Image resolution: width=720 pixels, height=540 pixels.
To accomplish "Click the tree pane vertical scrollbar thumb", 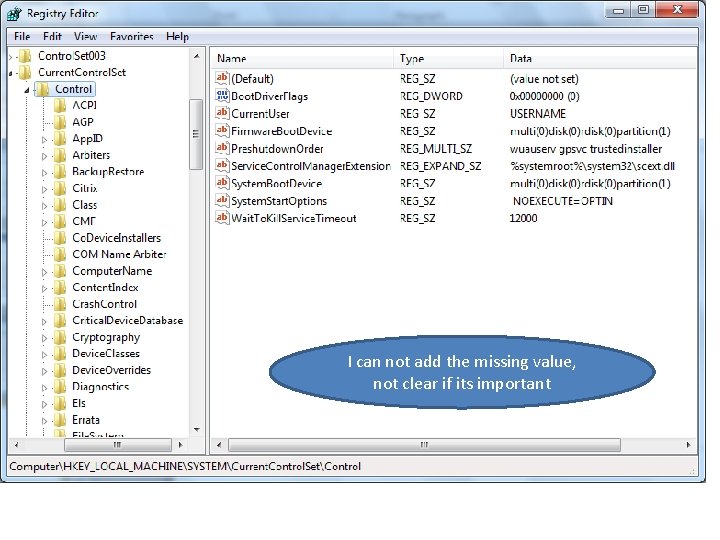I will [x=196, y=134].
